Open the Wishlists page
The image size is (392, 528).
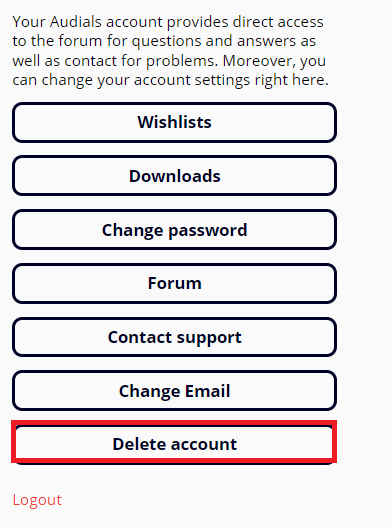pos(174,122)
